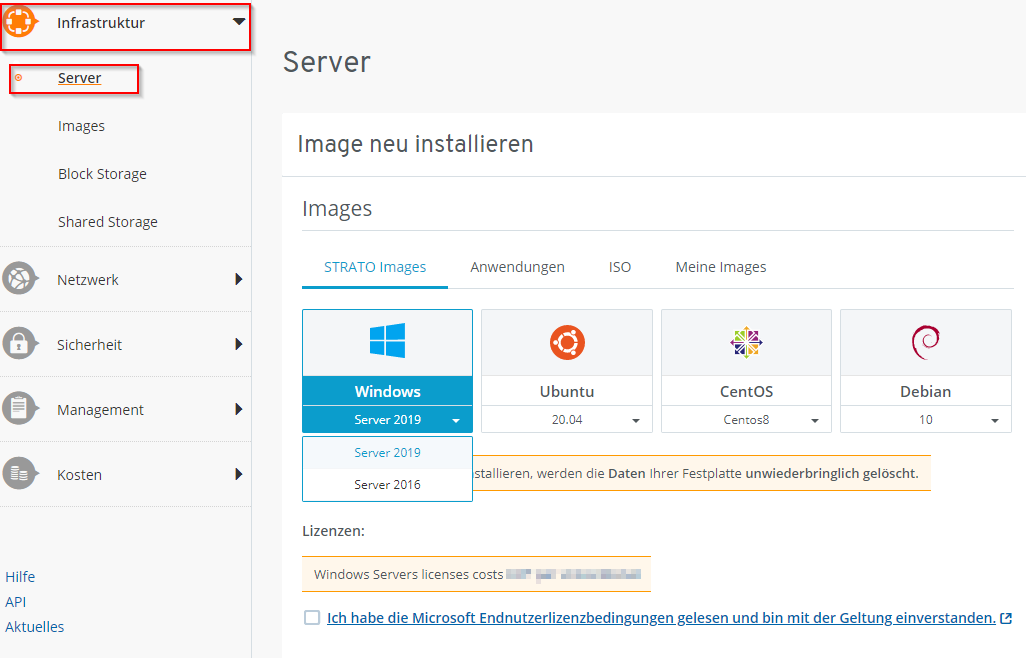Click the Sicherheit padlock icon
The height and width of the screenshot is (658, 1026).
tap(21, 344)
